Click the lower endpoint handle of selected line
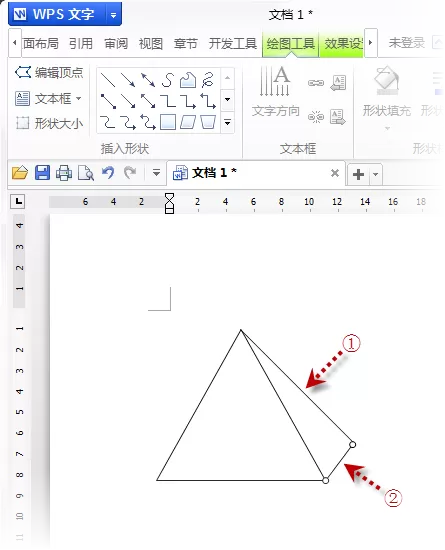The width and height of the screenshot is (445, 550). coord(325,480)
